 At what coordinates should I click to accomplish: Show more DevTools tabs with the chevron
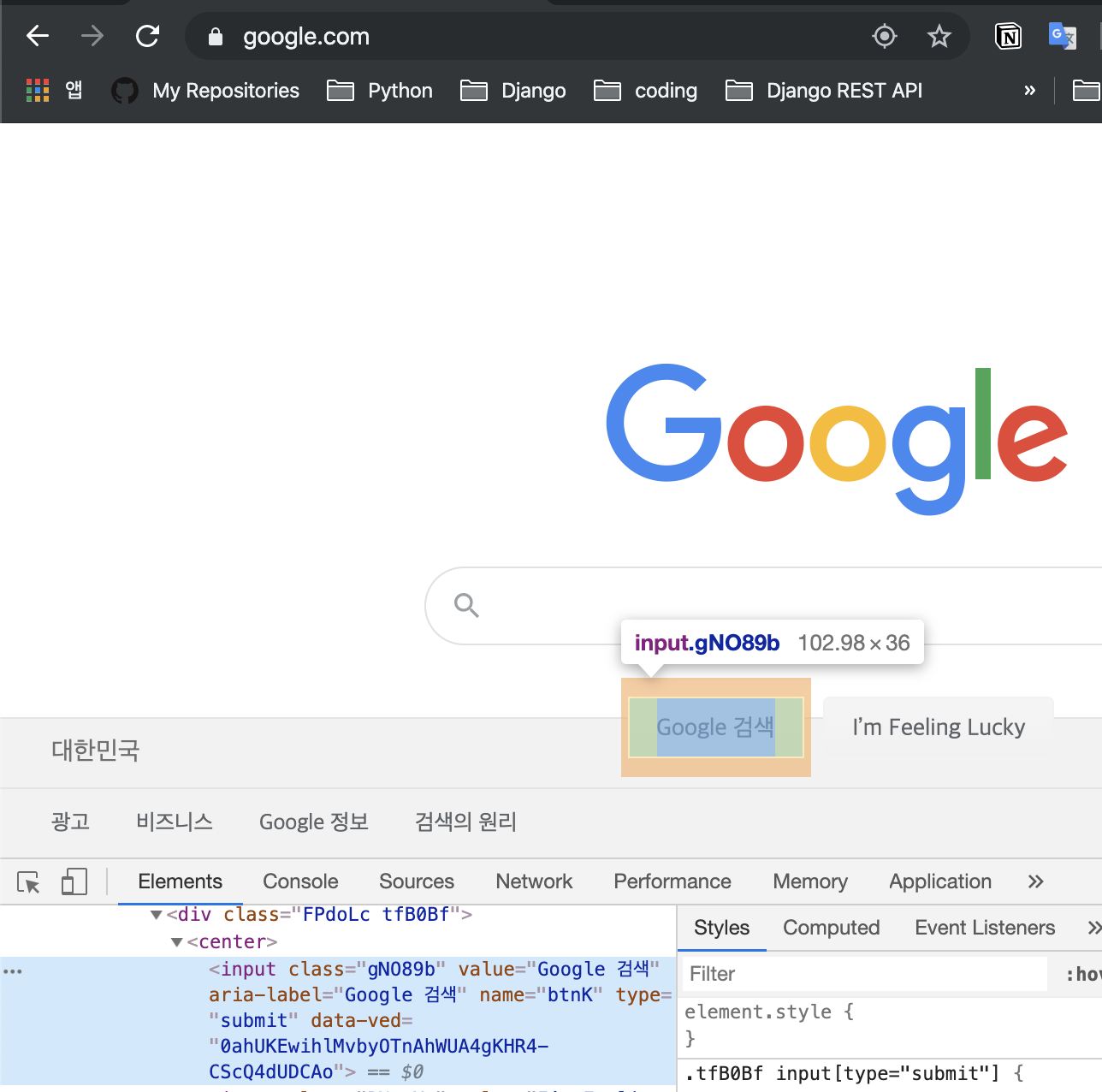pyautogui.click(x=1035, y=881)
